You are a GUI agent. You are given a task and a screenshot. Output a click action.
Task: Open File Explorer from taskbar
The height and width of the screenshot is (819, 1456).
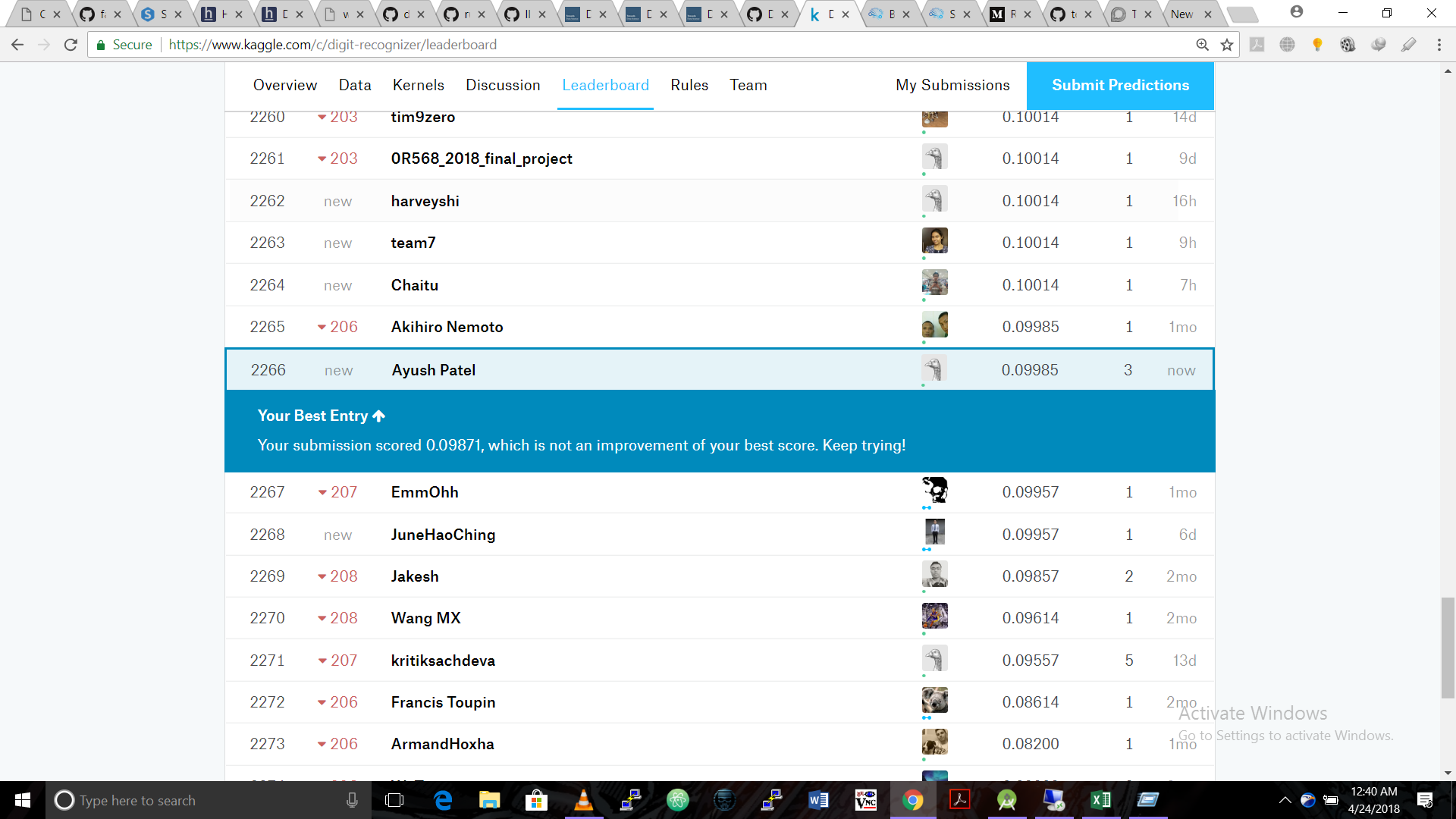pos(489,800)
